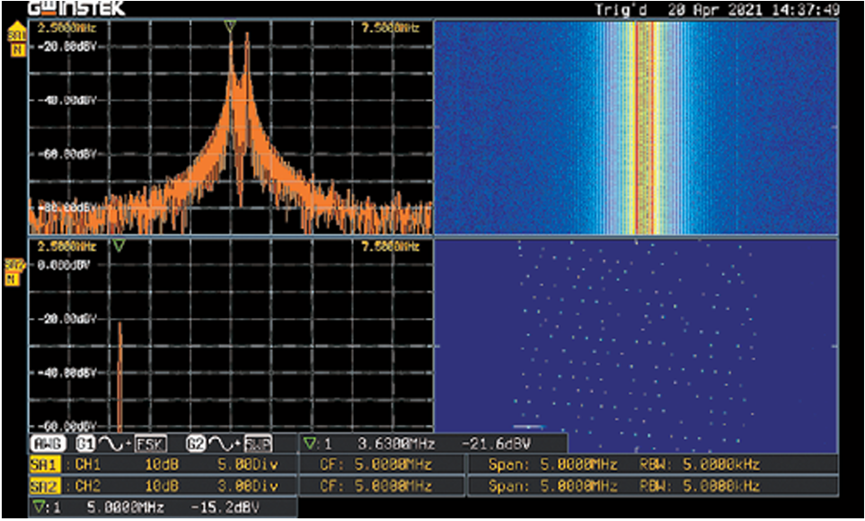Click the dotted SA2 spectrogram panel
Screen dimensions: 865x521
tap(636, 346)
